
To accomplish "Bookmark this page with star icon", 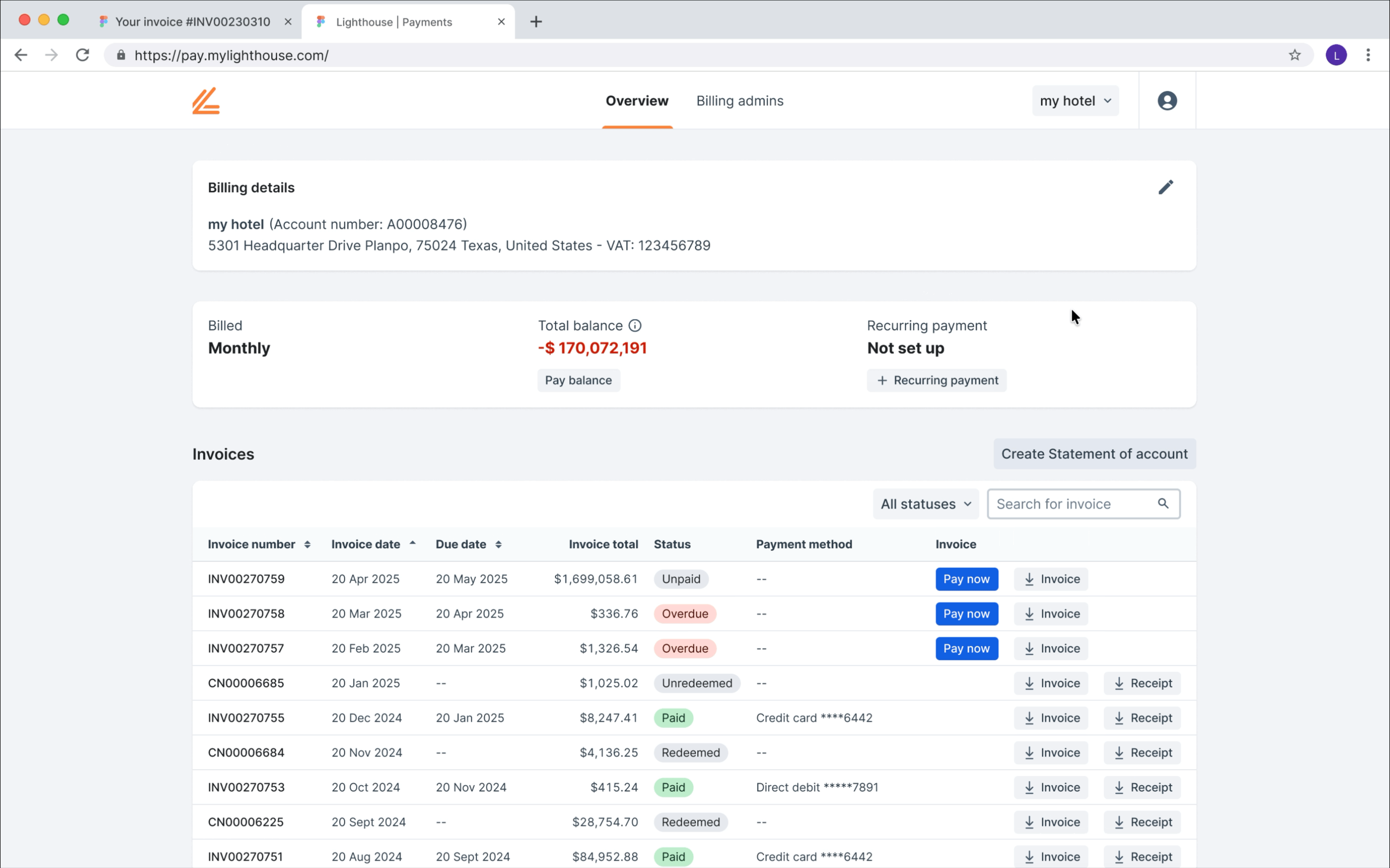I will pos(1294,55).
